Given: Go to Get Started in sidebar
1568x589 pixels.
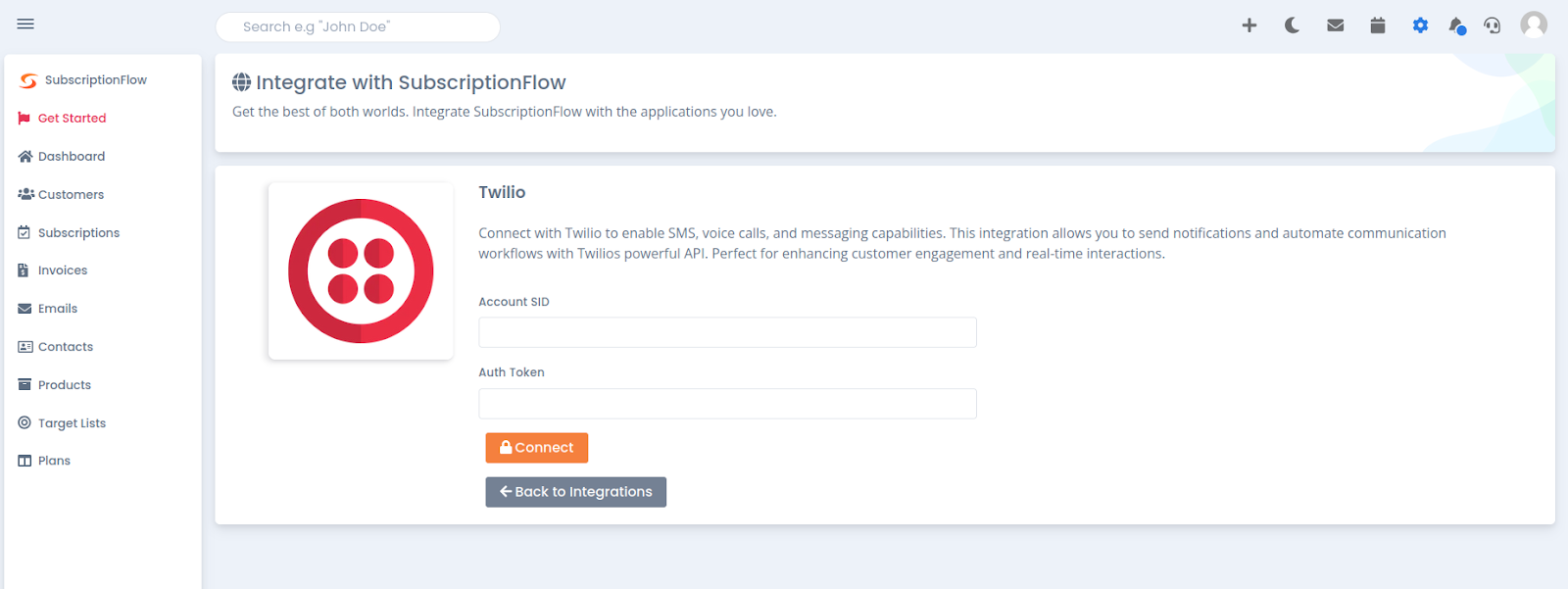Looking at the screenshot, I should 62,119.
